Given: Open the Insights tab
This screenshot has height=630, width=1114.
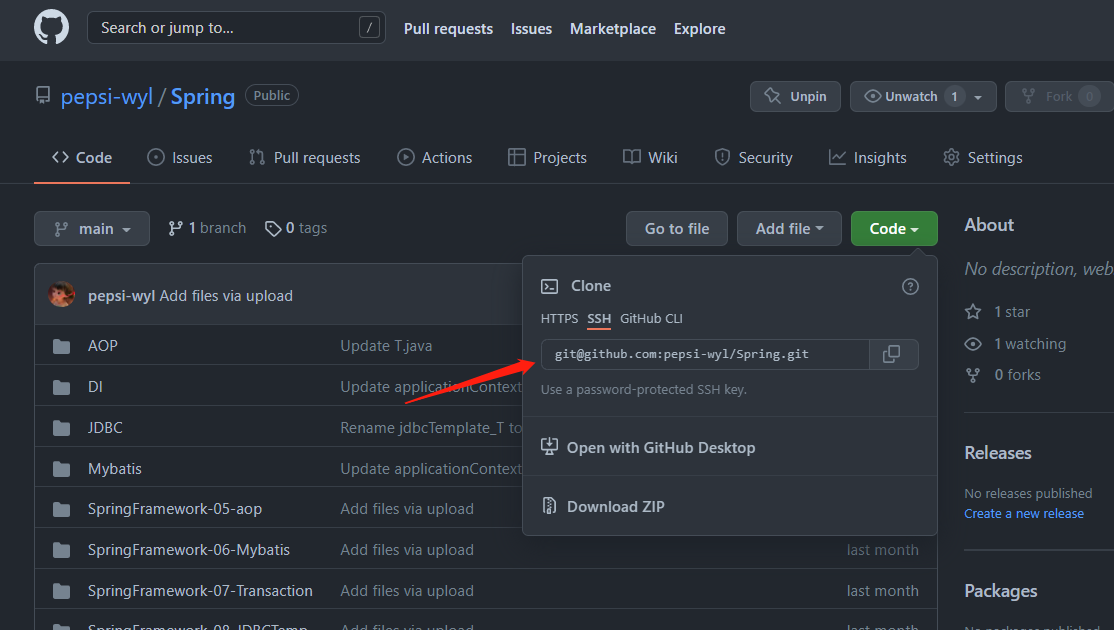Looking at the screenshot, I should tap(867, 158).
